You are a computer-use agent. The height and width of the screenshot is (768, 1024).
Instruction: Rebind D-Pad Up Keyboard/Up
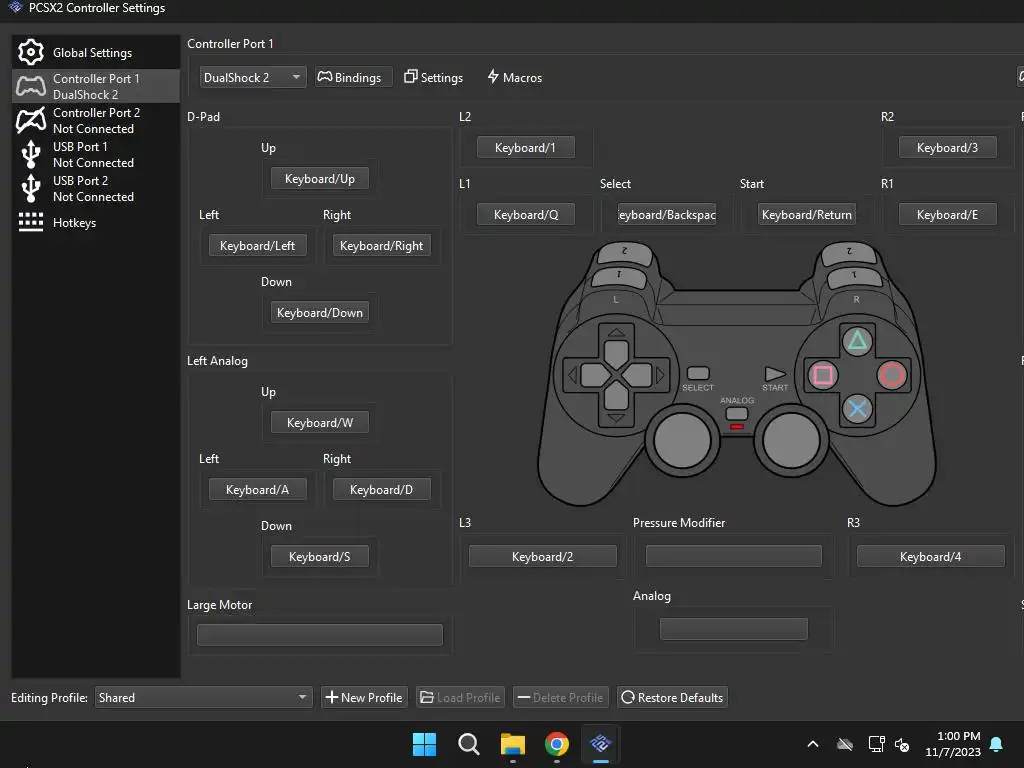(x=320, y=178)
